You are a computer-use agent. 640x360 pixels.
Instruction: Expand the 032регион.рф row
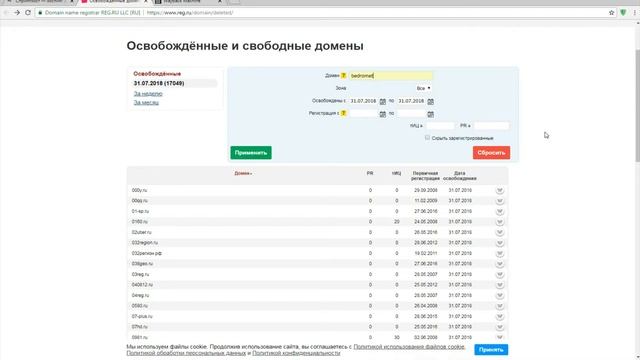tap(500, 253)
